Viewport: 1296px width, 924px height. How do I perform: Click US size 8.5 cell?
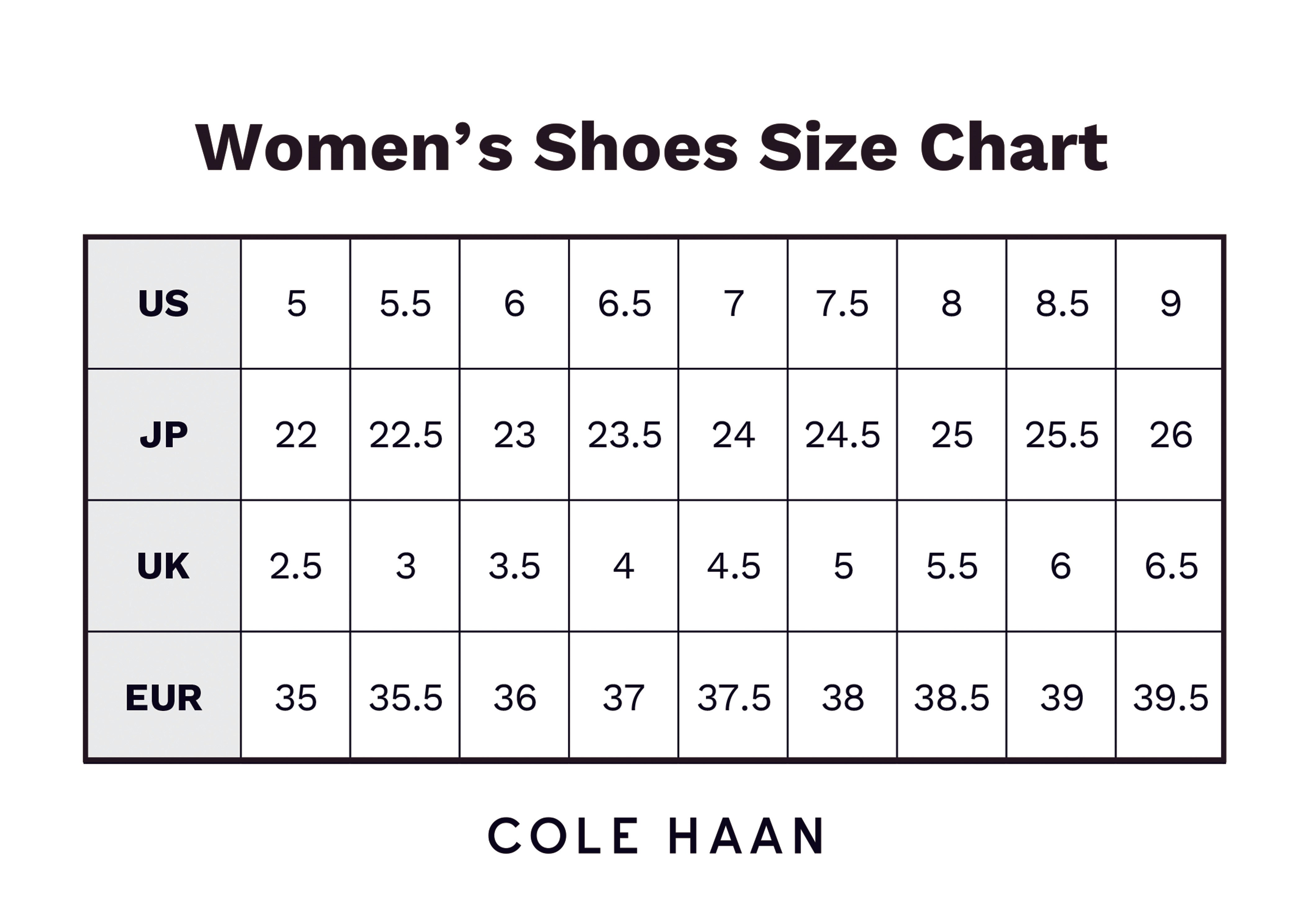coord(1062,303)
